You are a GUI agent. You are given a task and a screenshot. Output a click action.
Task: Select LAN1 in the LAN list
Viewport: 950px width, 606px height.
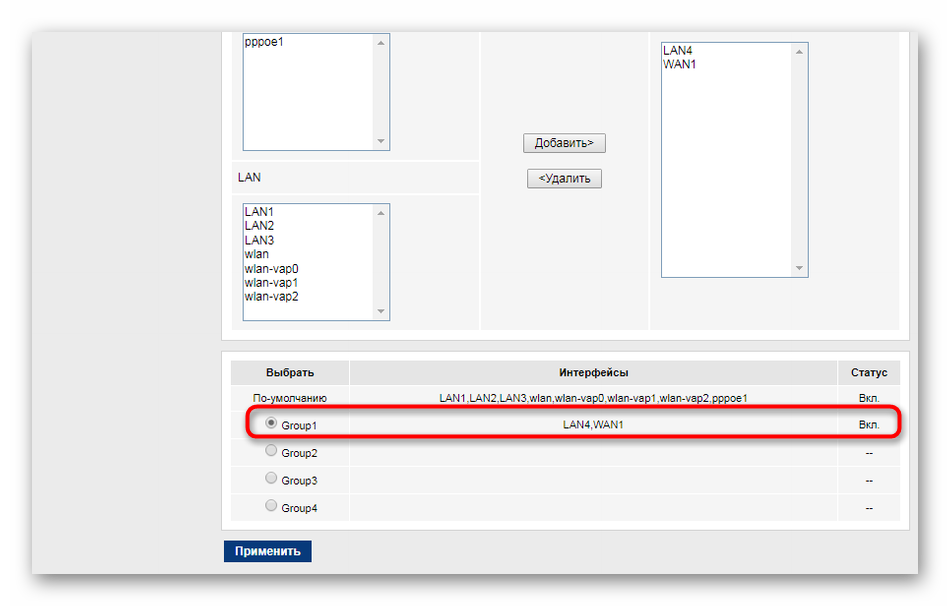[x=259, y=211]
